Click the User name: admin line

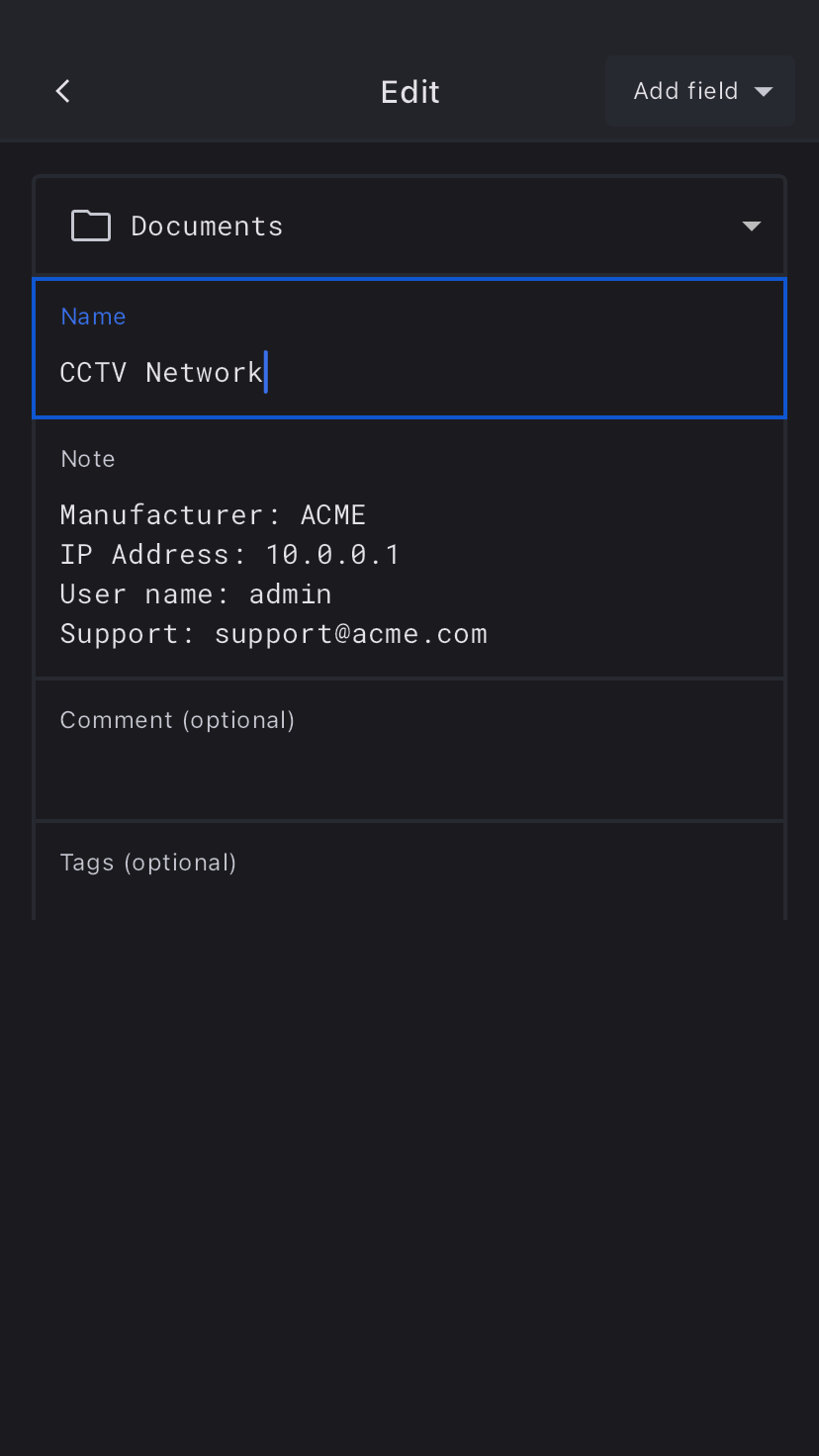click(x=196, y=594)
